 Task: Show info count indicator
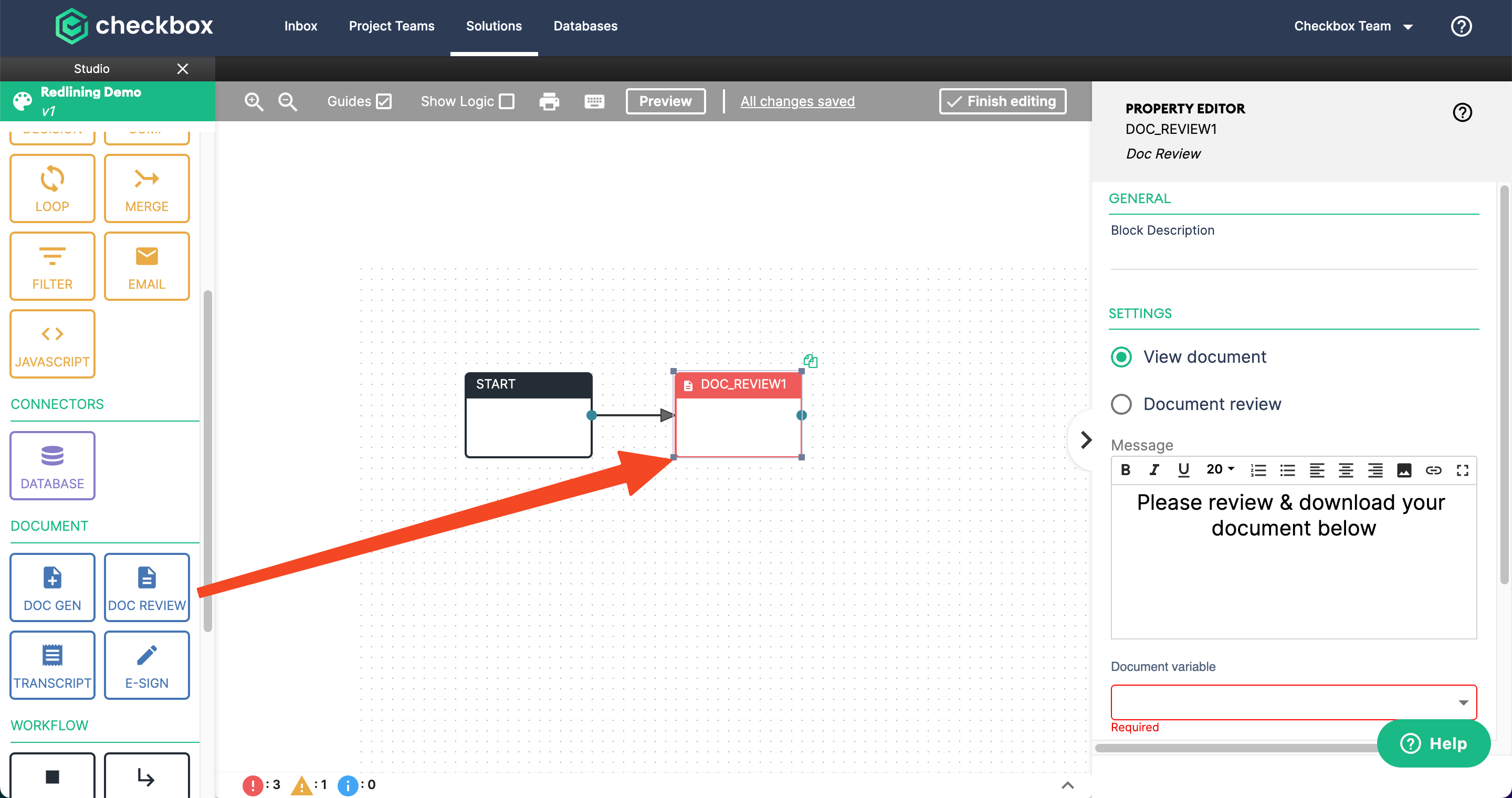click(357, 785)
